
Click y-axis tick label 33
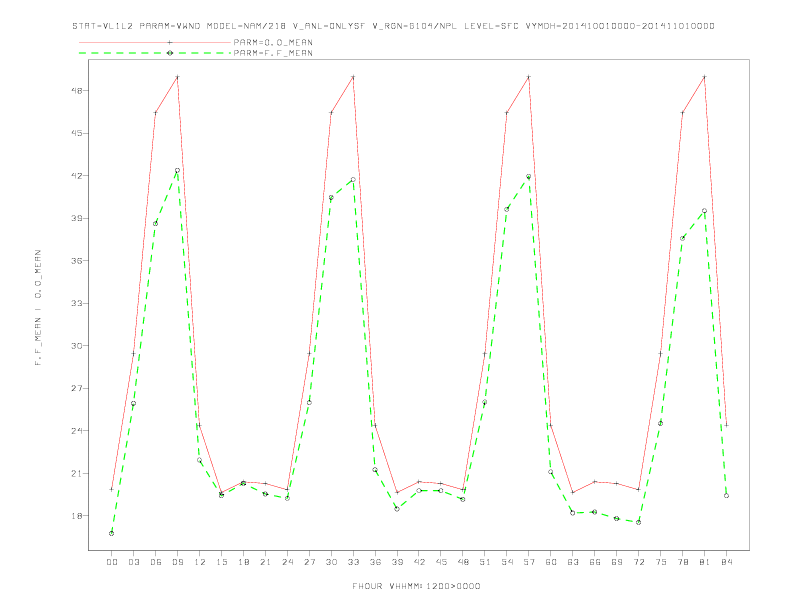click(79, 303)
